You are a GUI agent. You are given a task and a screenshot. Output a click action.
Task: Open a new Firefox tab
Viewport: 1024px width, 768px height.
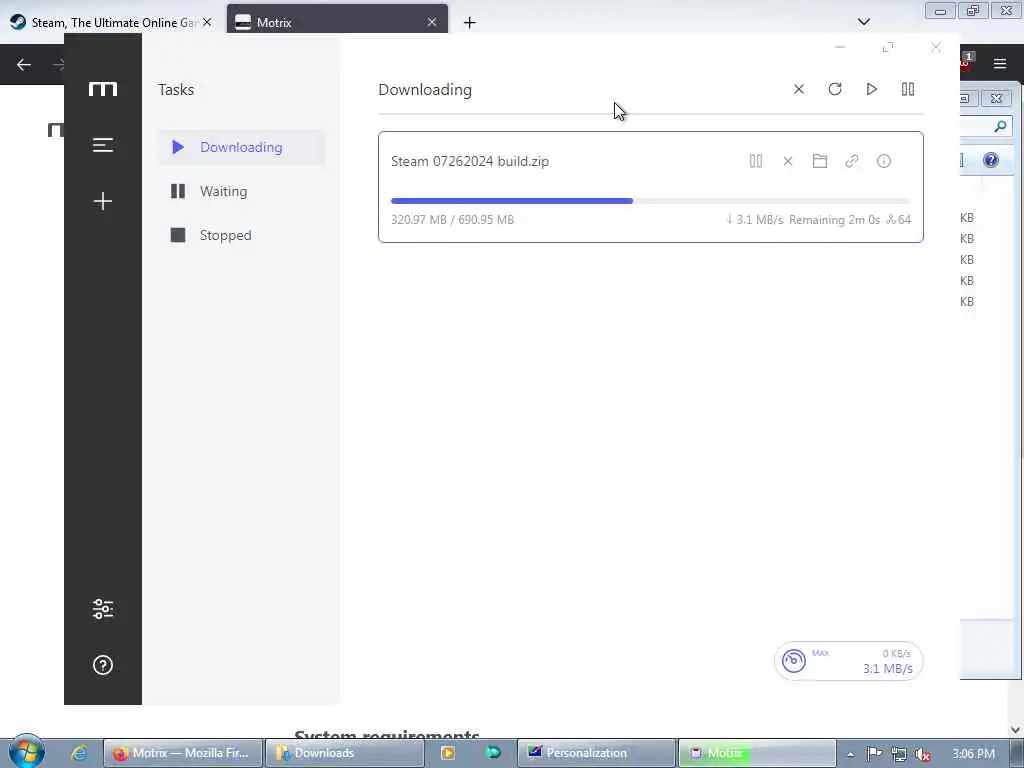pos(469,23)
